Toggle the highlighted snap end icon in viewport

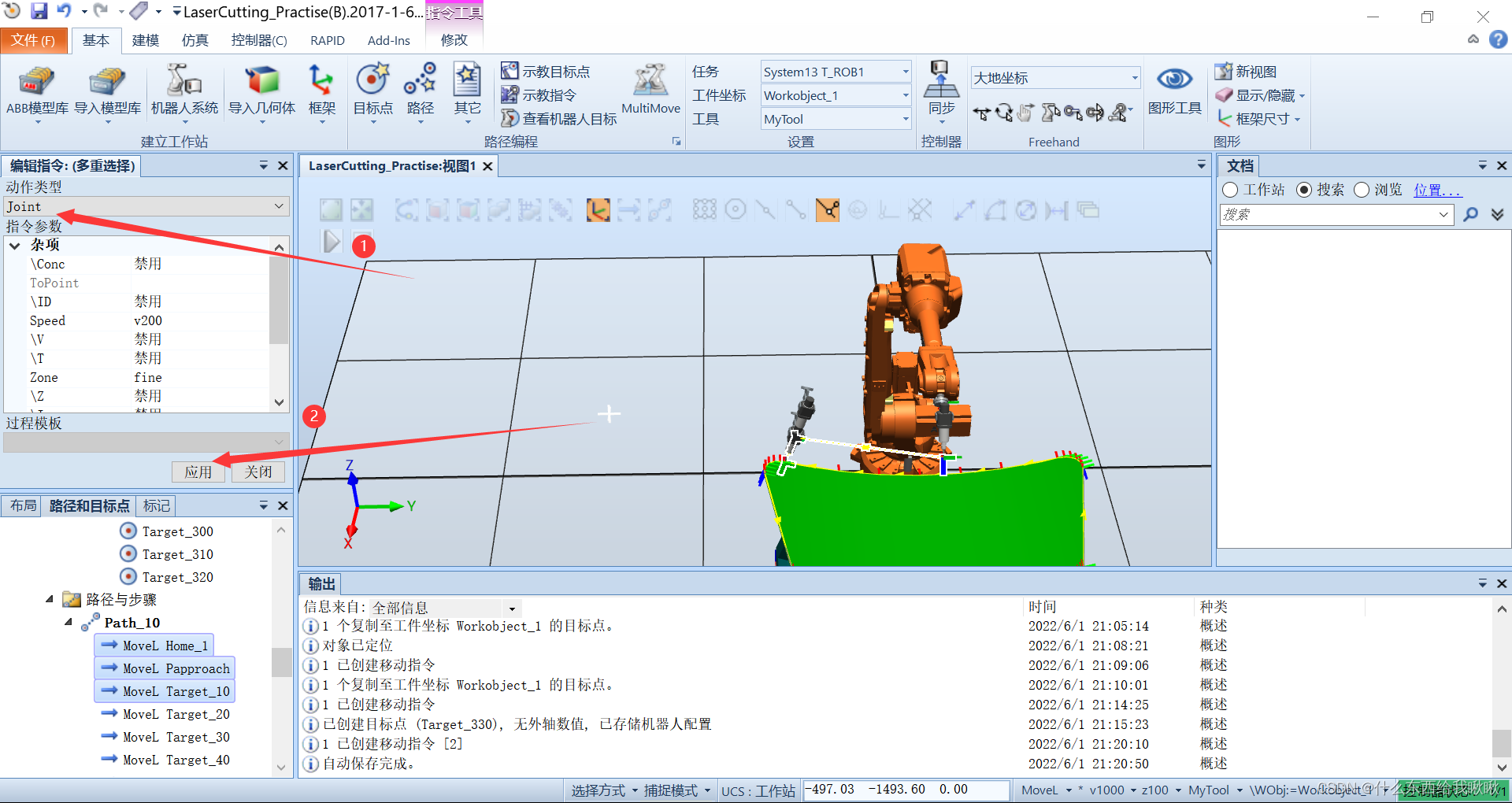point(828,209)
